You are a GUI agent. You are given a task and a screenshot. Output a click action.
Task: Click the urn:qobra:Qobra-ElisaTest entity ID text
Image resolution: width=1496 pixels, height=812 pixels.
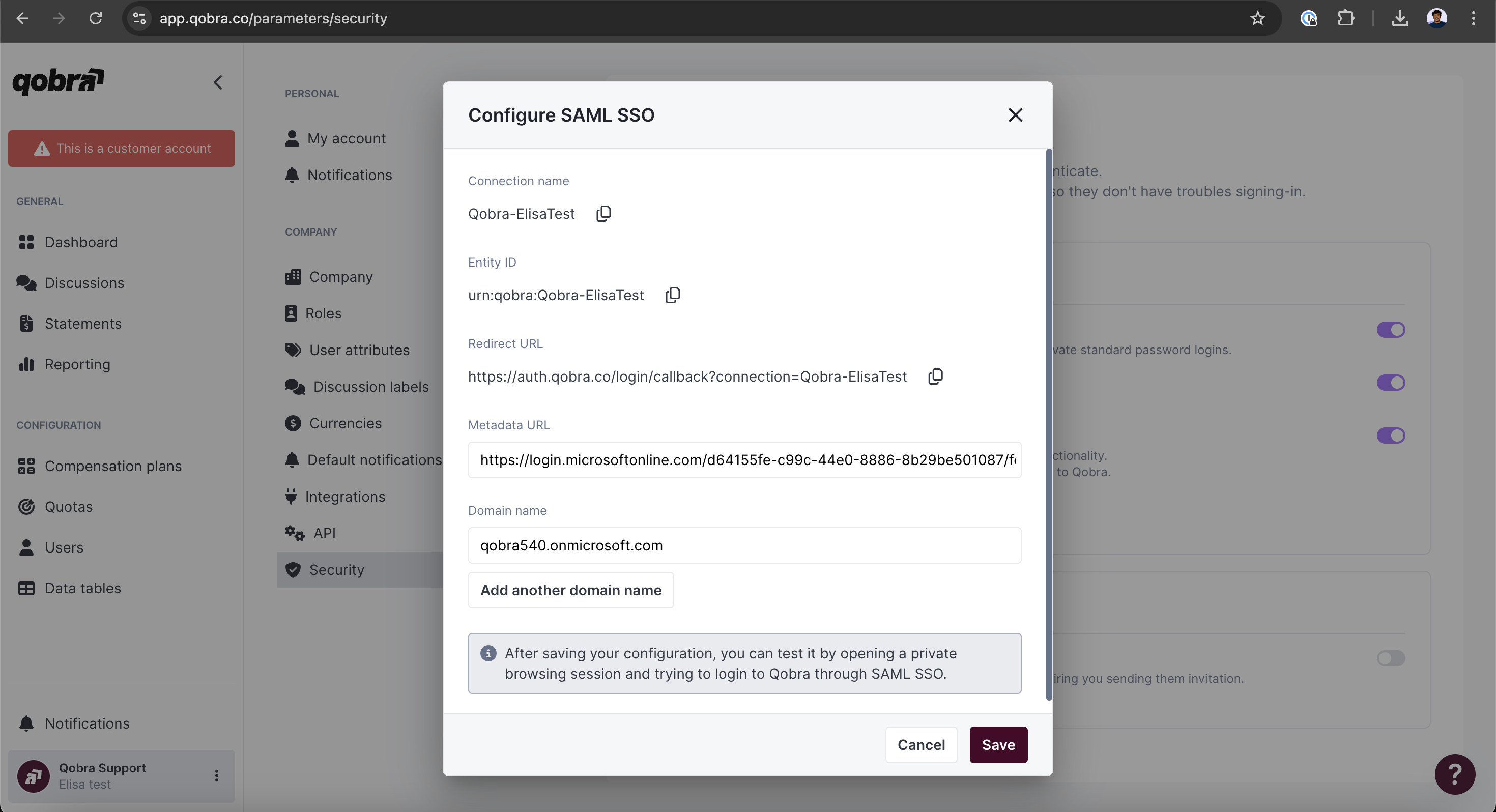pos(556,295)
